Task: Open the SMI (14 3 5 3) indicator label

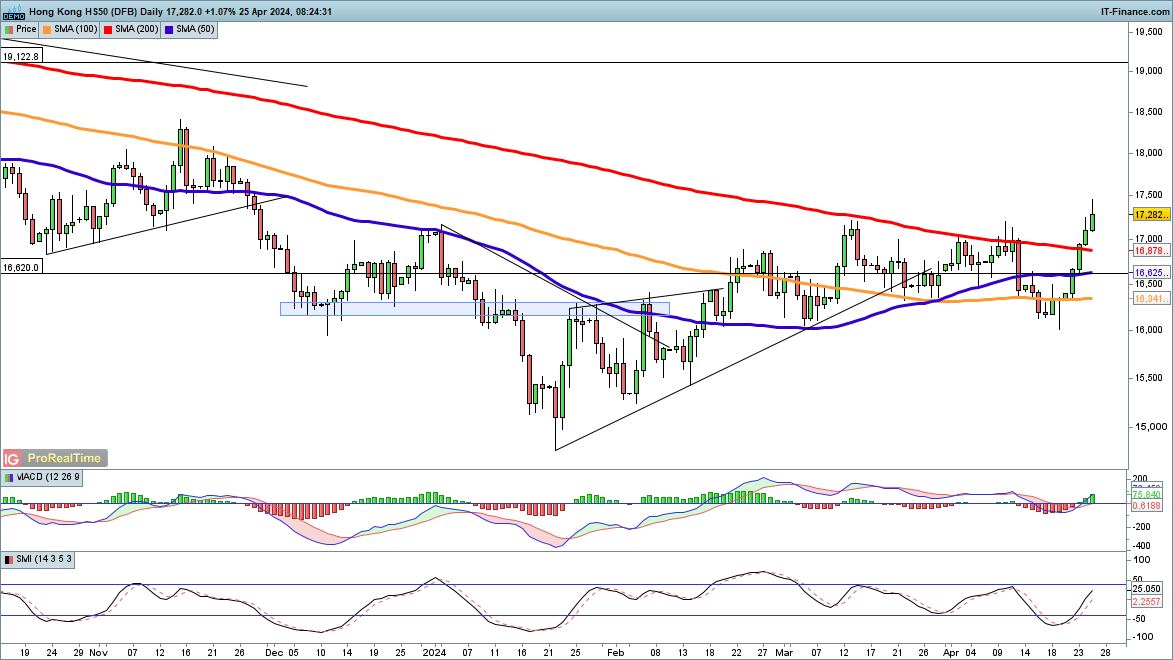Action: [x=47, y=558]
